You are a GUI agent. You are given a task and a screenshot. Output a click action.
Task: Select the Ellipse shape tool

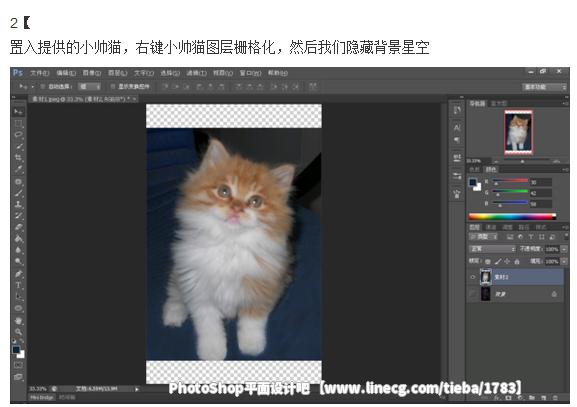pyautogui.click(x=18, y=308)
